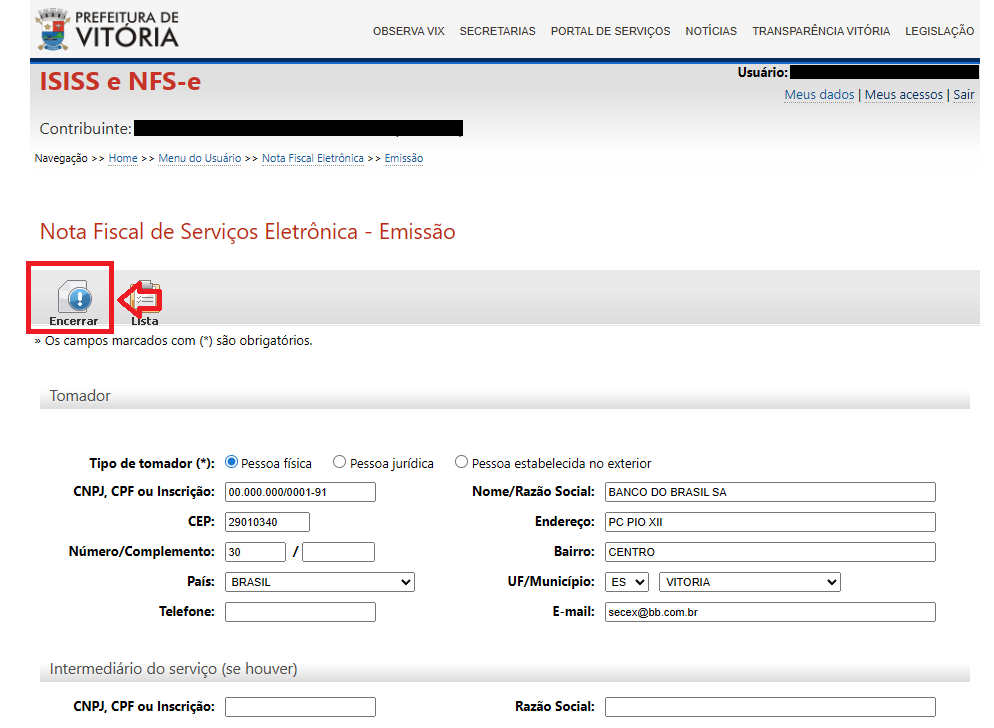Choose Pessoa jurídica as tomador type
The height and width of the screenshot is (728, 994).
click(340, 462)
